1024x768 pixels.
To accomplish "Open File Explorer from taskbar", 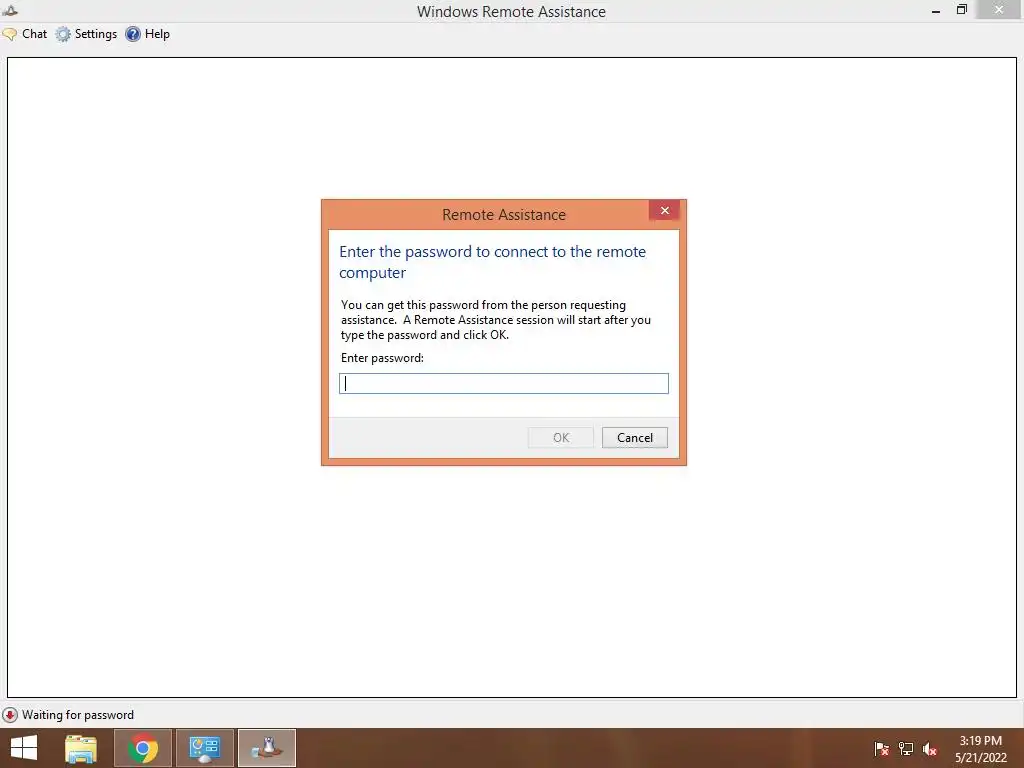I will (81, 748).
